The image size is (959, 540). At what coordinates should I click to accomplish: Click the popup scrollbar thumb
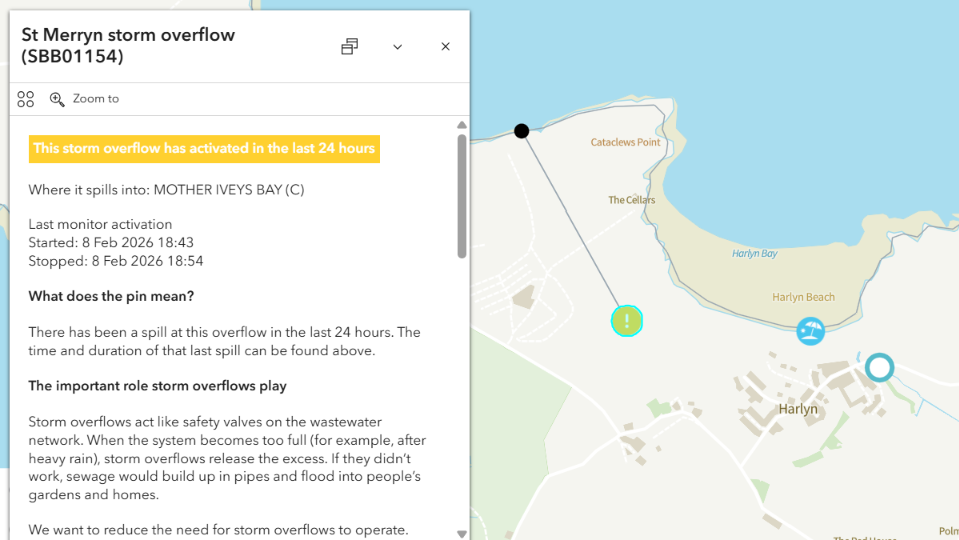[x=461, y=195]
